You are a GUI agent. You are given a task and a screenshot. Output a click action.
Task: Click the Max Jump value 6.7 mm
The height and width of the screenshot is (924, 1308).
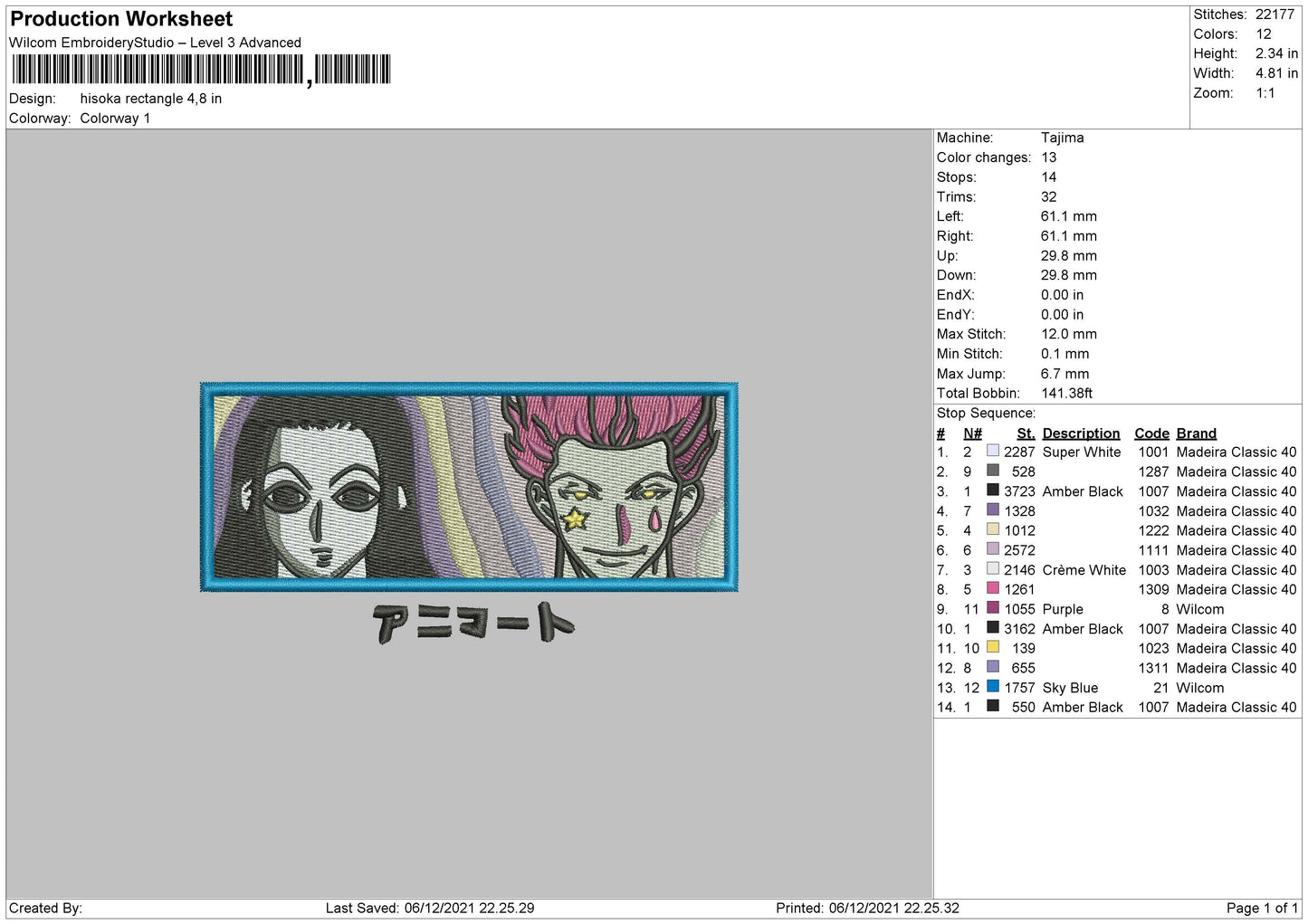(x=1065, y=374)
